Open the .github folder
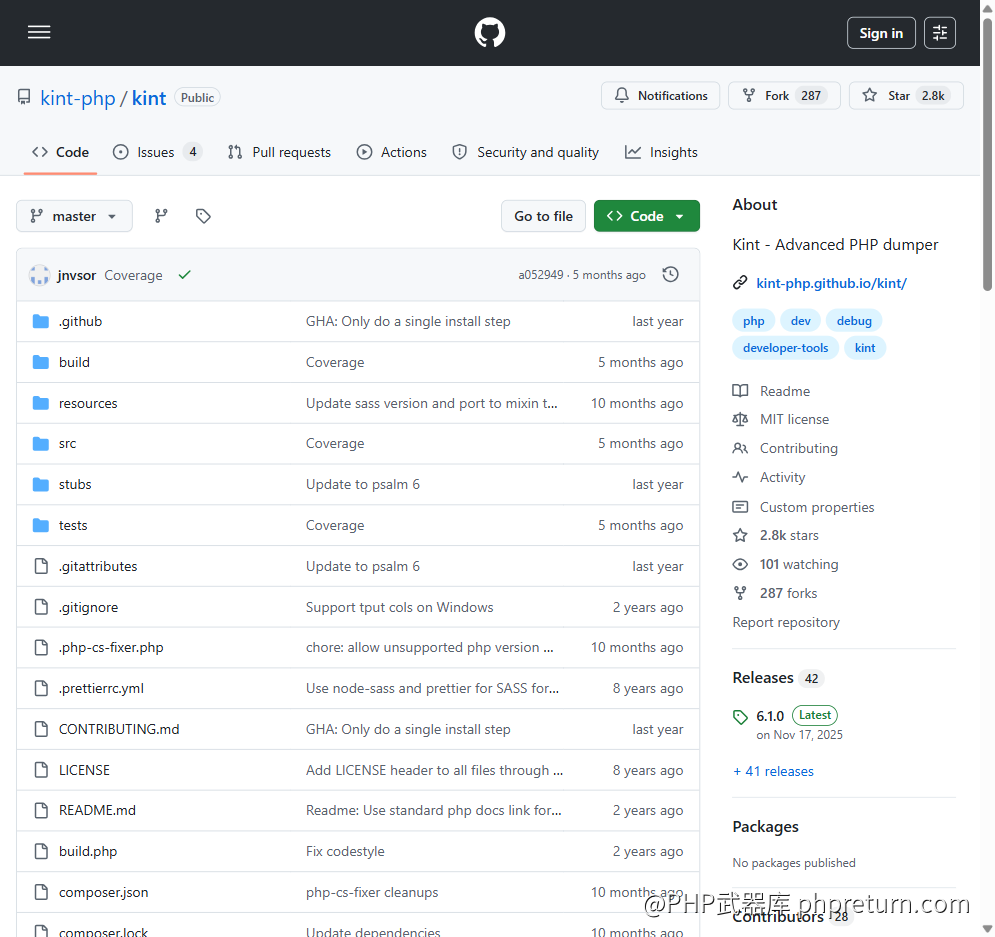 point(81,322)
